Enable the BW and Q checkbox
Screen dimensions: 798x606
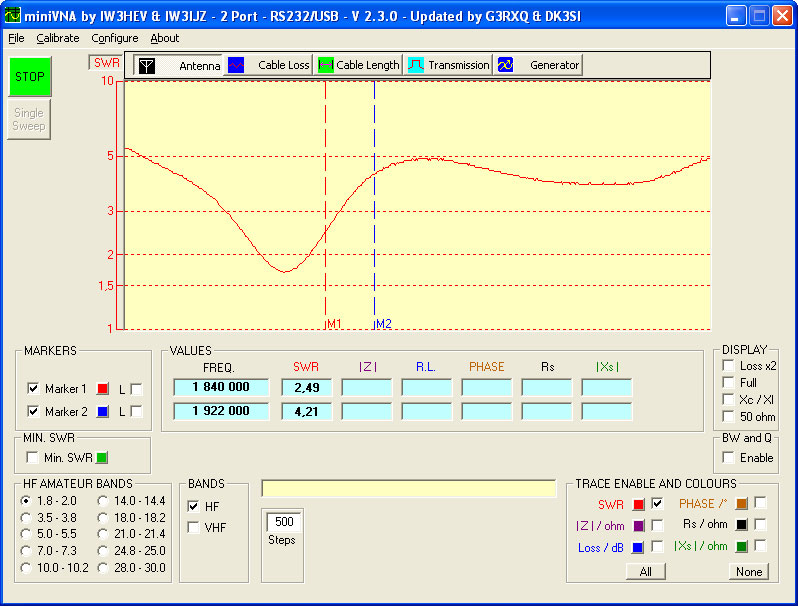pyautogui.click(x=728, y=457)
